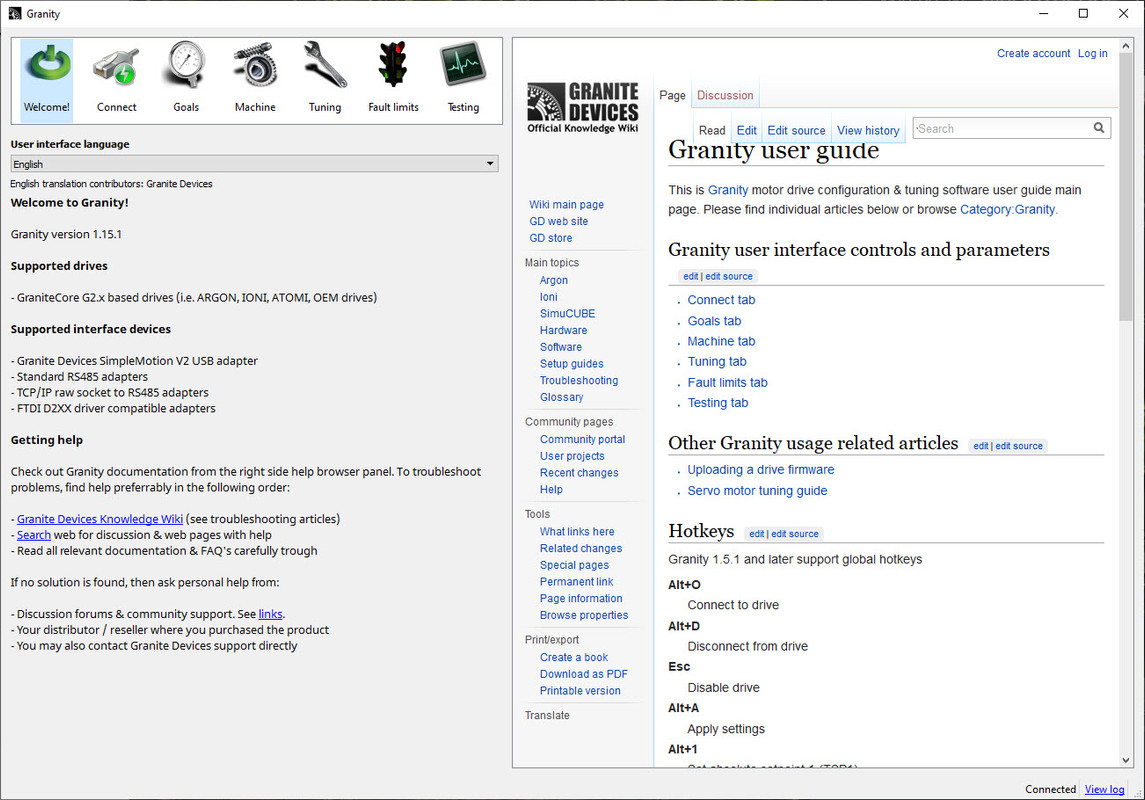The image size is (1145, 800).
Task: Click the Create account link
Action: 1033,53
